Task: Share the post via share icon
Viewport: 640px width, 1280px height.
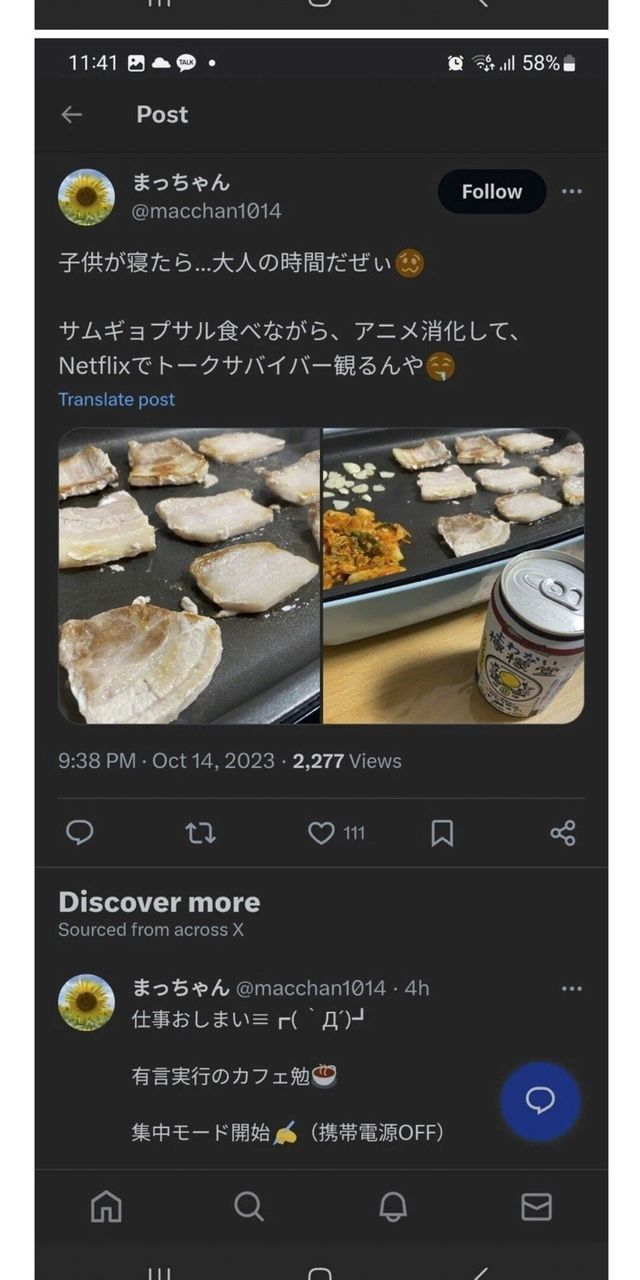Action: pyautogui.click(x=563, y=833)
